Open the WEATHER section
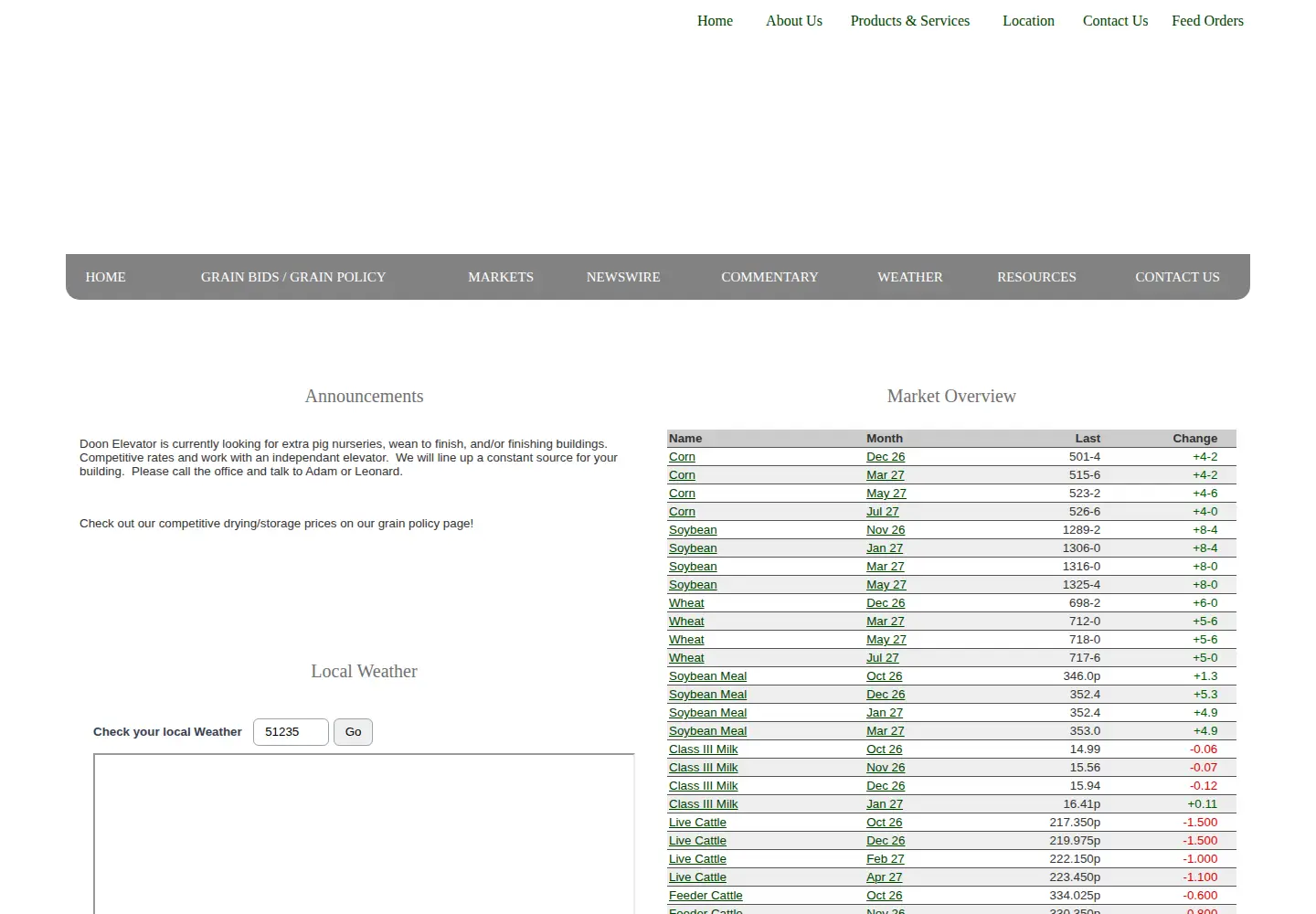This screenshot has width=1316, height=914. pyautogui.click(x=910, y=277)
